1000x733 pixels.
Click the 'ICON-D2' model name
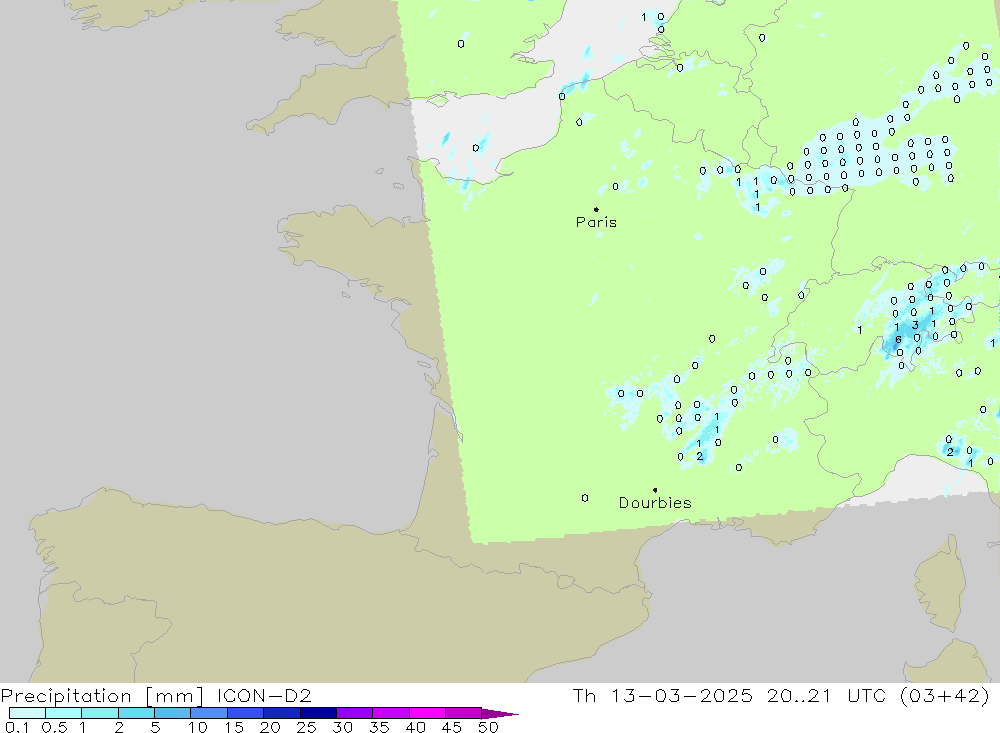[x=264, y=696]
